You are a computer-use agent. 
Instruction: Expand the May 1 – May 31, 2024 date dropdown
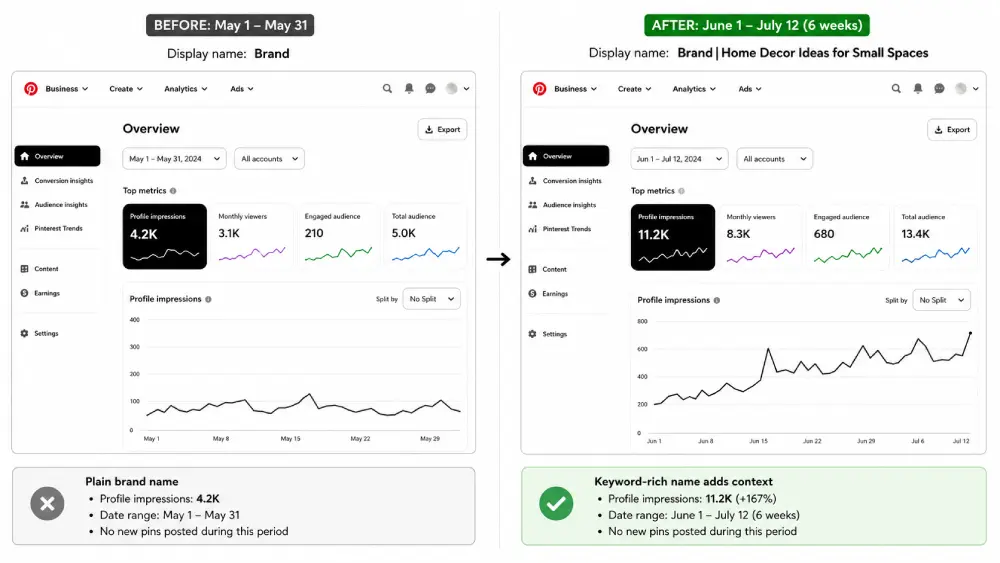[174, 159]
